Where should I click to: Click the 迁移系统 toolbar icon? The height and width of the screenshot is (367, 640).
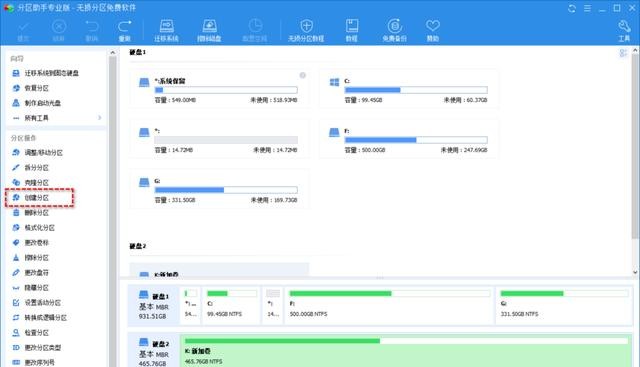tap(166, 26)
